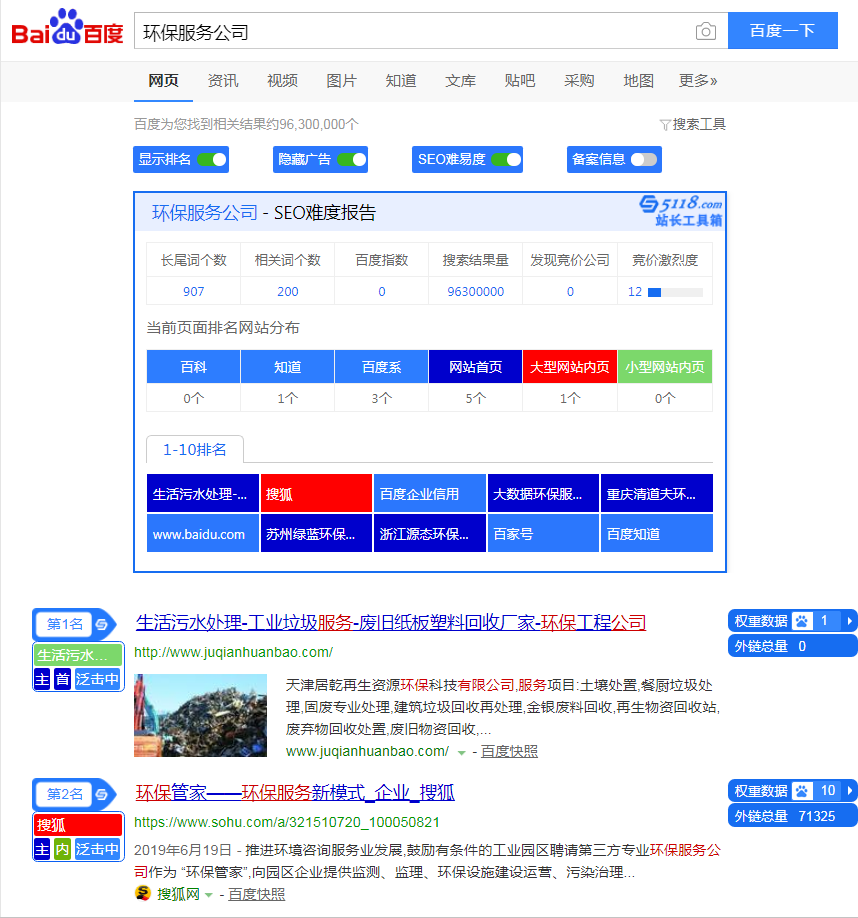
Task: Expand first result's 权重数据 arrow
Action: 849,621
